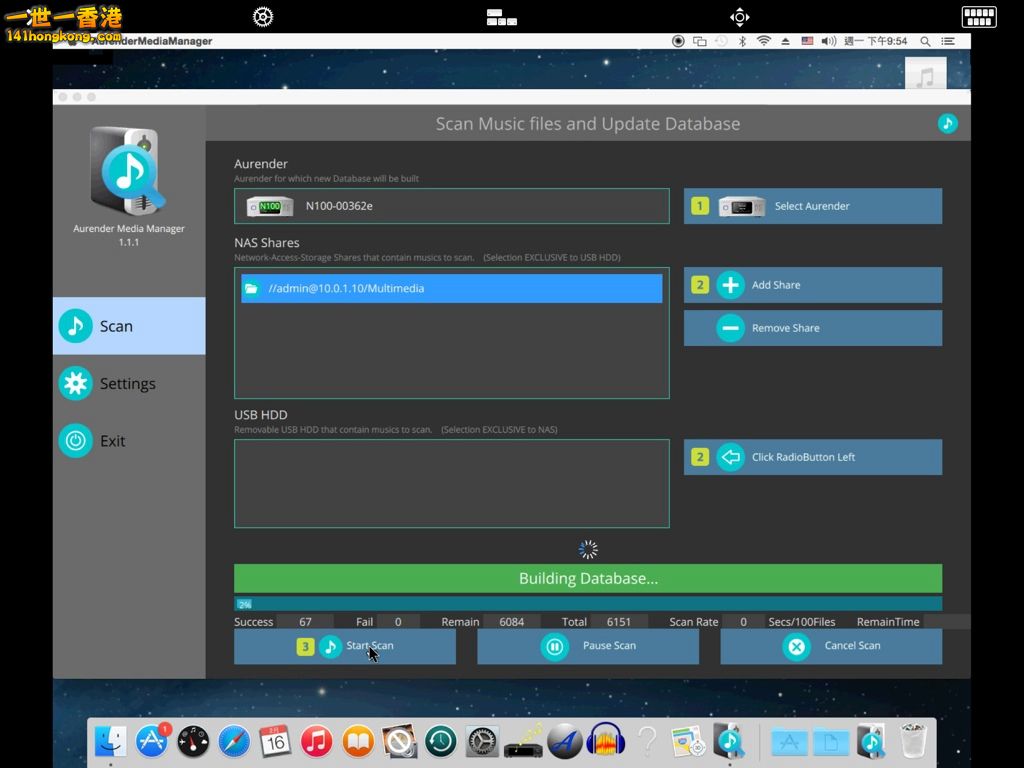Screen dimensions: 1024x768
Task: Click the music note icon in header
Action: tap(947, 123)
